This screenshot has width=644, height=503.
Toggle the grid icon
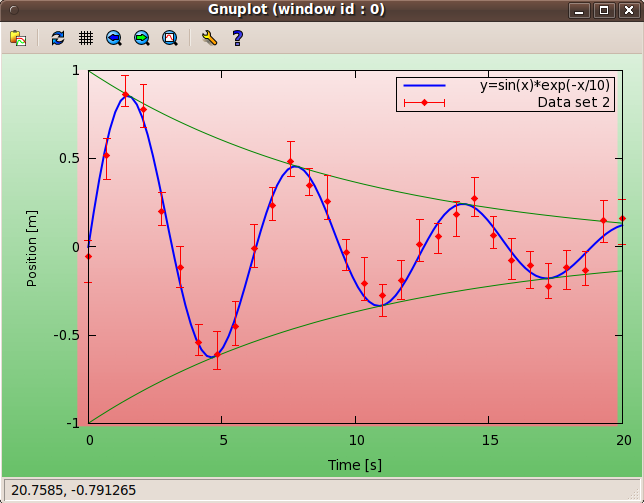(86, 38)
